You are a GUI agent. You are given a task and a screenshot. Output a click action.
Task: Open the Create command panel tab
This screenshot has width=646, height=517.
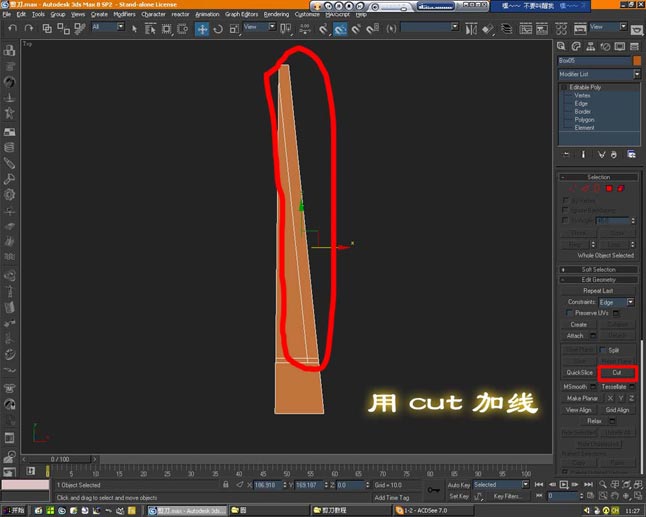click(x=561, y=47)
